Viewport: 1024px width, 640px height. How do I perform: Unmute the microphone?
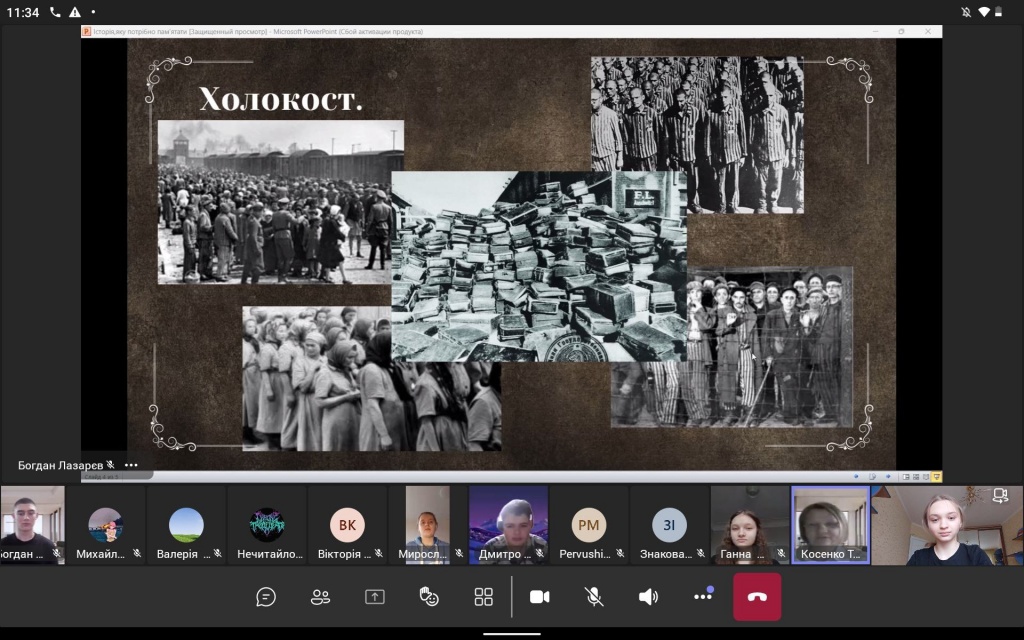[x=594, y=597]
